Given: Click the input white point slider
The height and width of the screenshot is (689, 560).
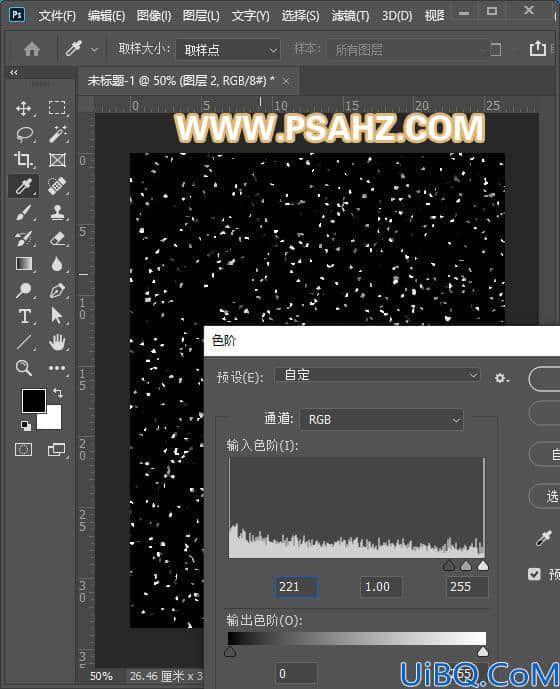Looking at the screenshot, I should (x=483, y=566).
